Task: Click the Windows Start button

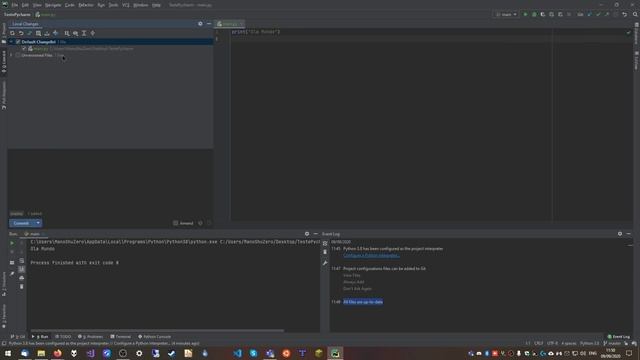Action: click(x=8, y=353)
